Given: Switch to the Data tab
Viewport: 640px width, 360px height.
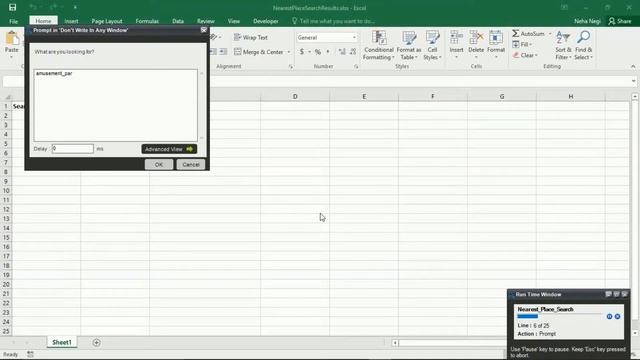Looking at the screenshot, I should point(178,21).
